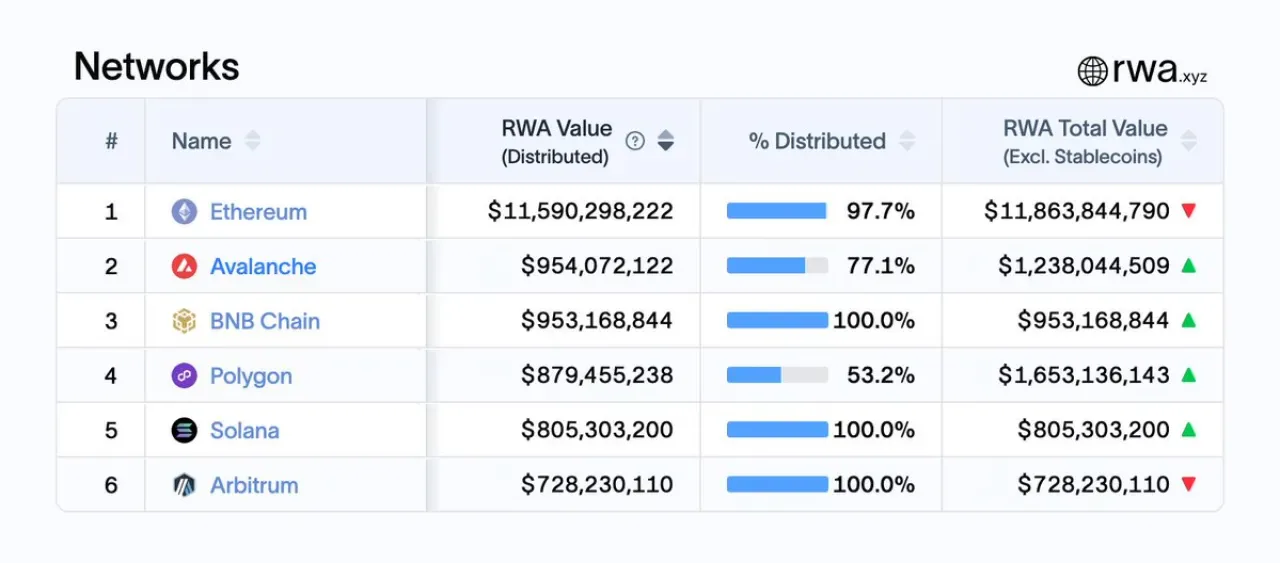Click the Arbitrum logo icon
The height and width of the screenshot is (563, 1280).
[x=184, y=485]
